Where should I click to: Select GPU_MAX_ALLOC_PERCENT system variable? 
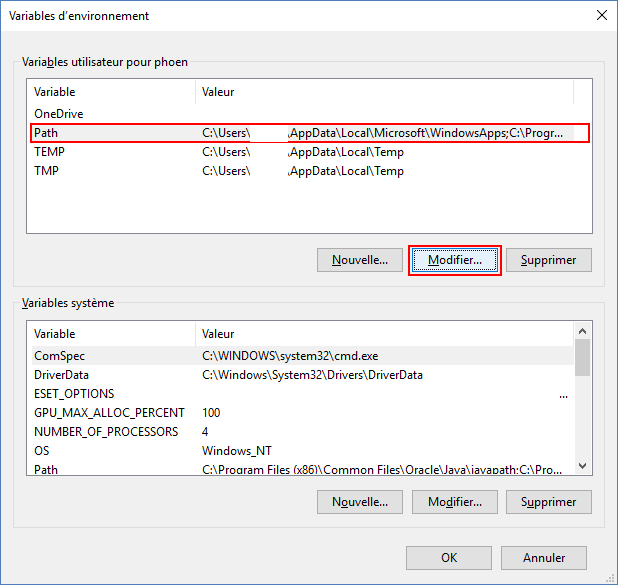coord(109,413)
